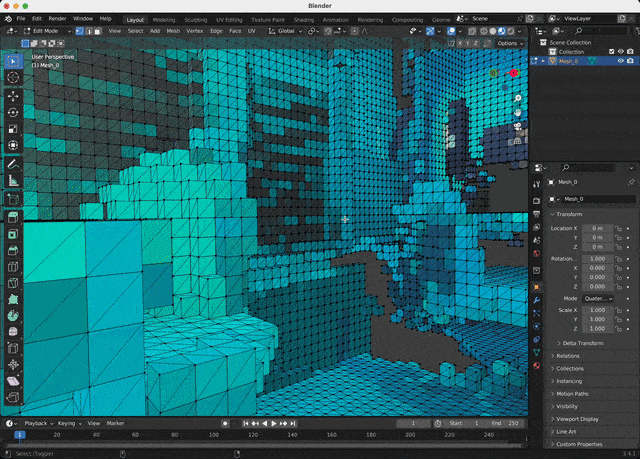Hide Mesh_0 using its eye icon
The height and width of the screenshot is (459, 640).
click(x=621, y=61)
